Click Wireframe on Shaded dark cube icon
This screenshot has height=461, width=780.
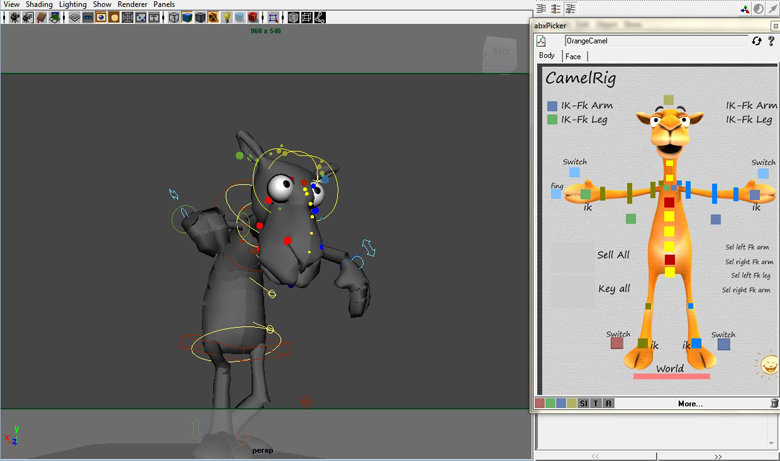[200, 18]
